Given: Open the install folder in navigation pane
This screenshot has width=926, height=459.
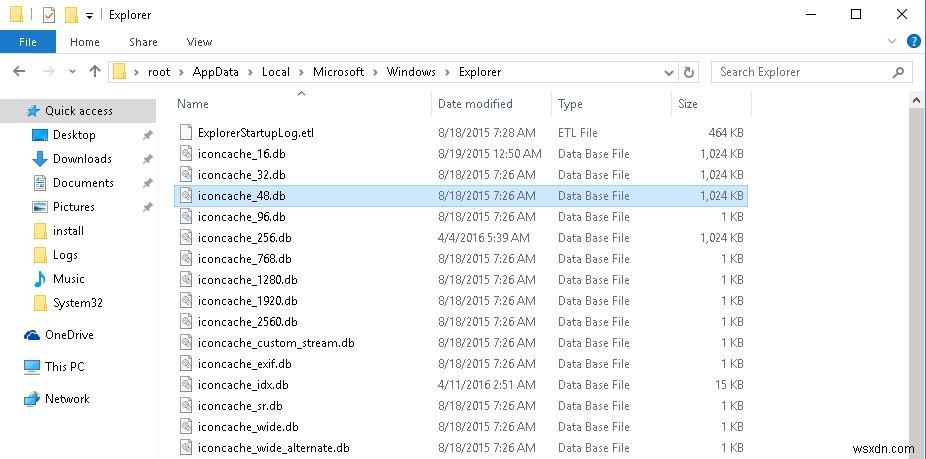Looking at the screenshot, I should [68, 231].
